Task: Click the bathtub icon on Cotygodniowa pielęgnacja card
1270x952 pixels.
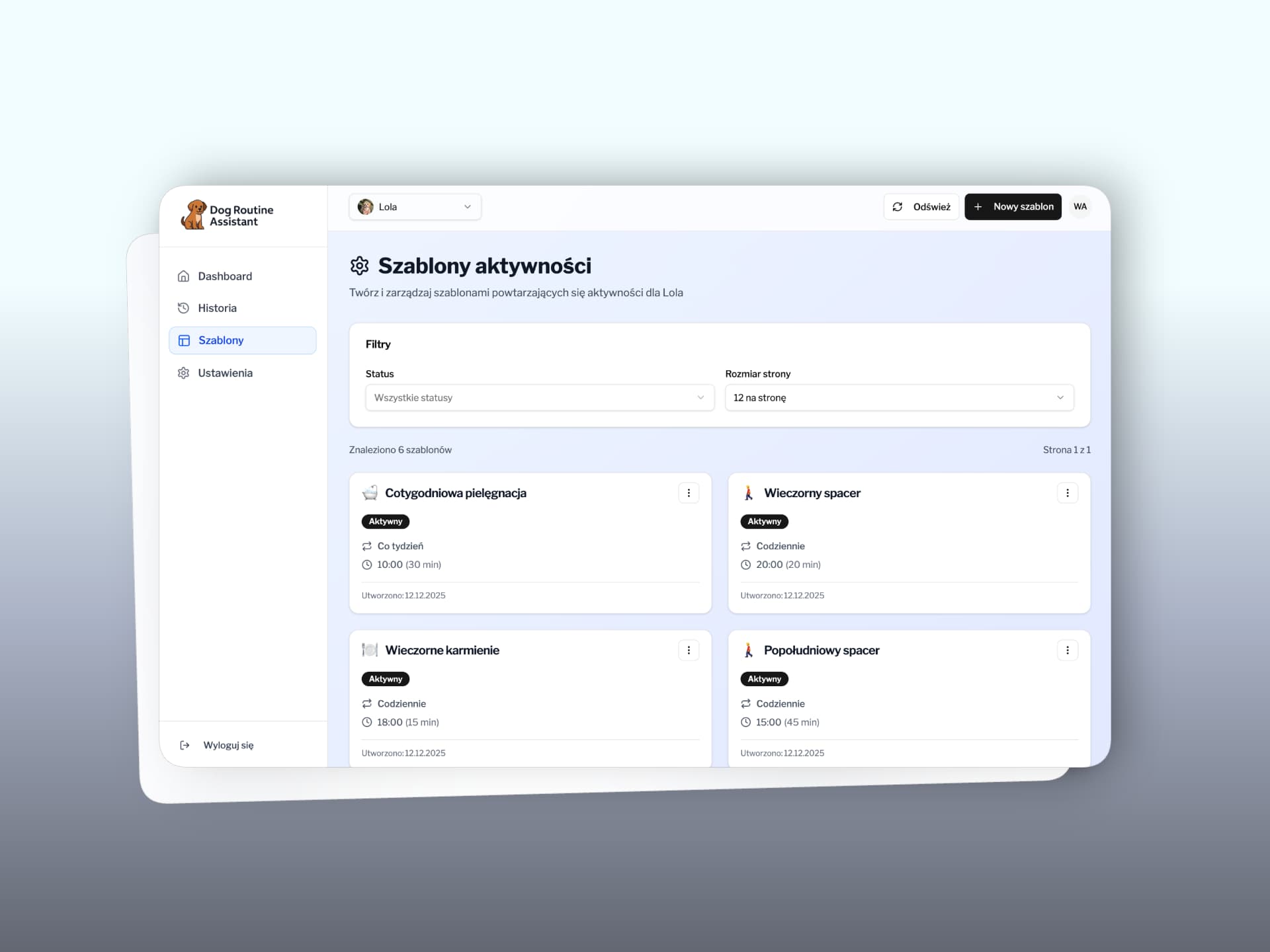Action: [x=370, y=493]
